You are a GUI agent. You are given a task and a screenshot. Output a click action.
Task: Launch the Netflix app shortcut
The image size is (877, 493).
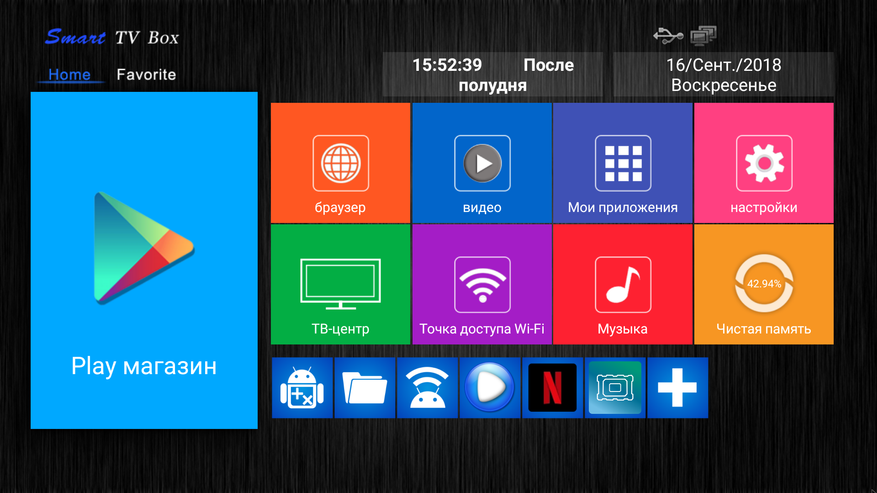tap(553, 388)
